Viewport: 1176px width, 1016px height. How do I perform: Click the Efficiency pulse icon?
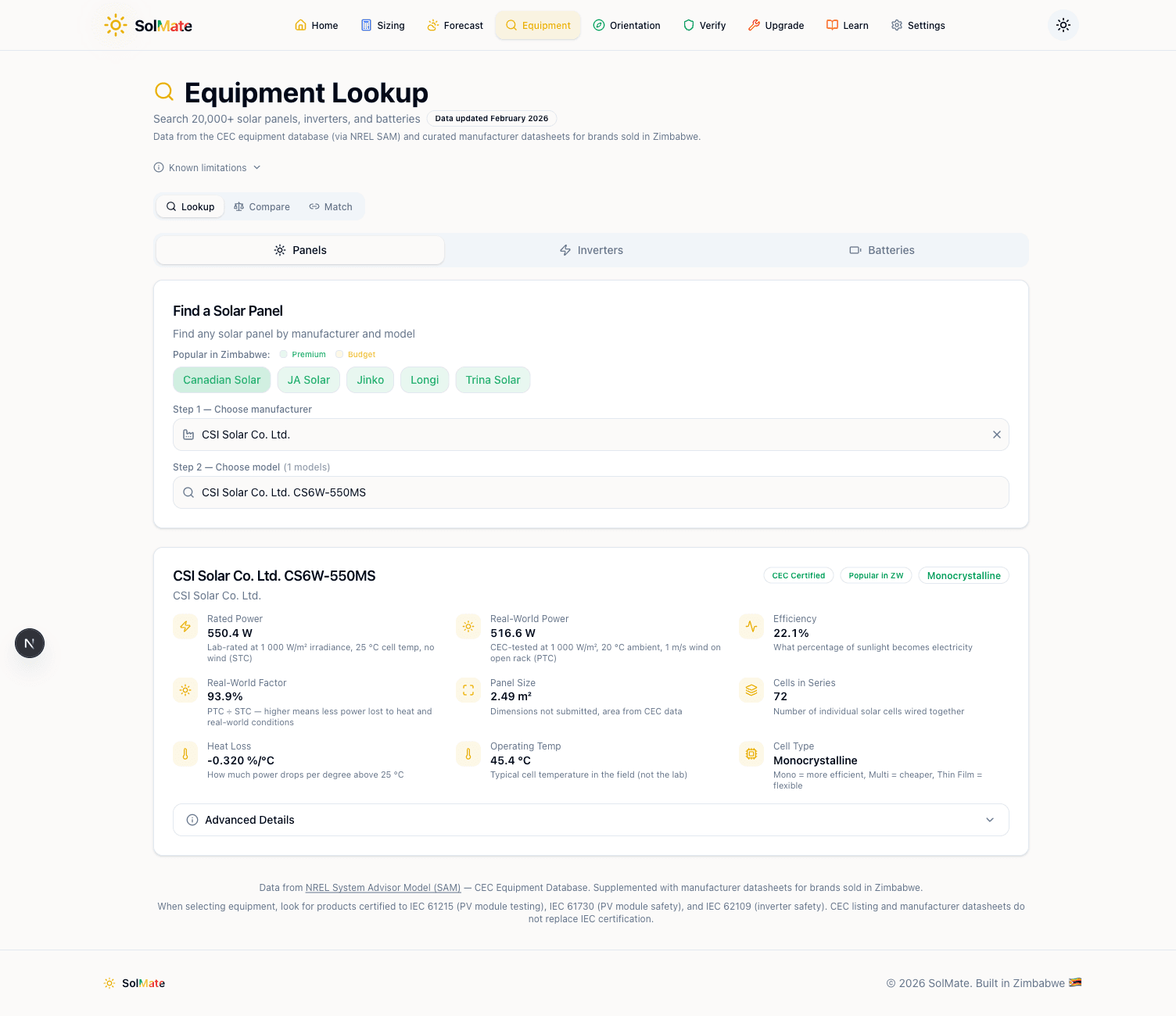click(x=751, y=626)
